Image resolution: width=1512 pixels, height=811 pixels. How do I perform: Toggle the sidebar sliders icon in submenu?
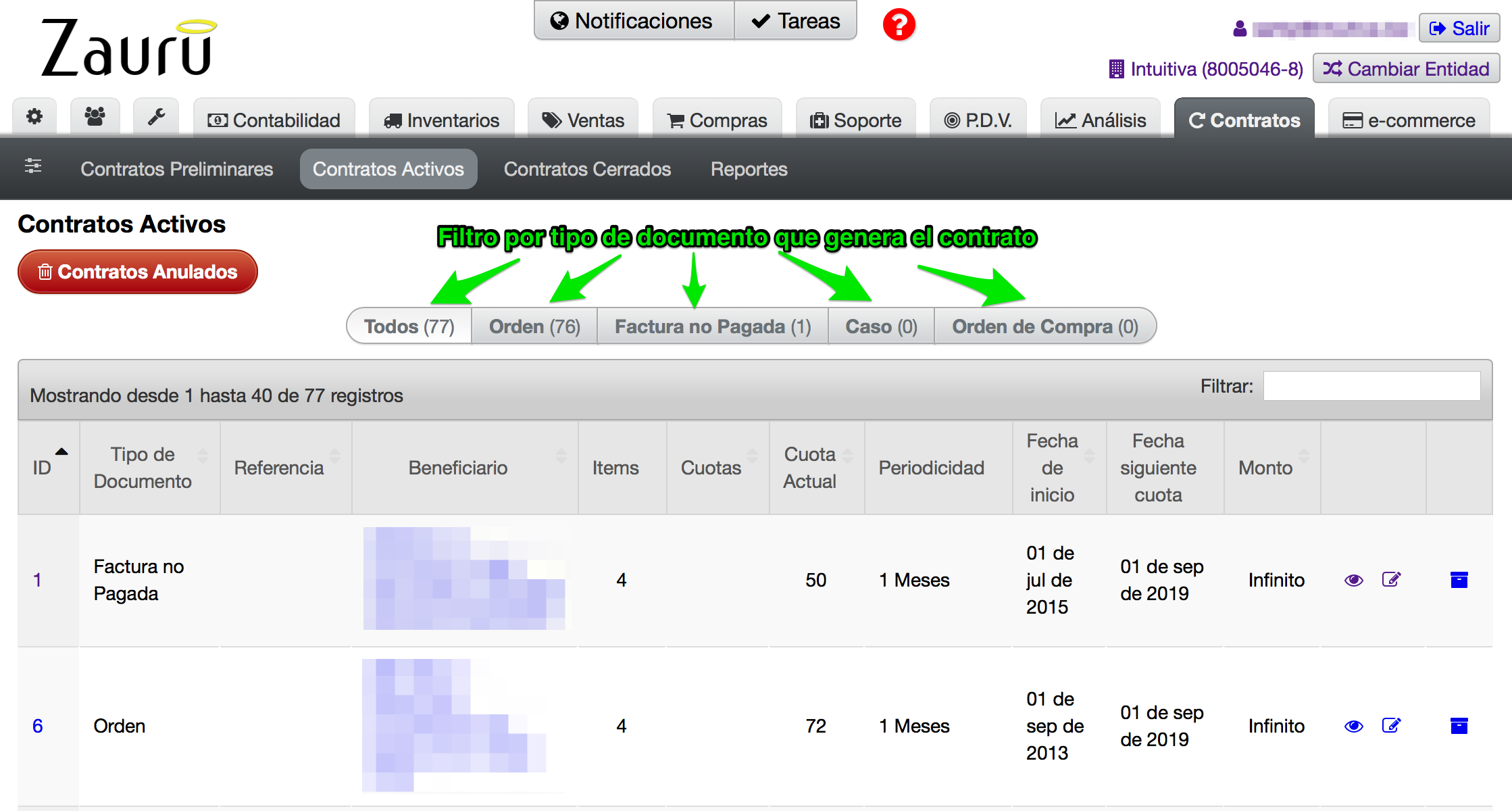coord(33,166)
